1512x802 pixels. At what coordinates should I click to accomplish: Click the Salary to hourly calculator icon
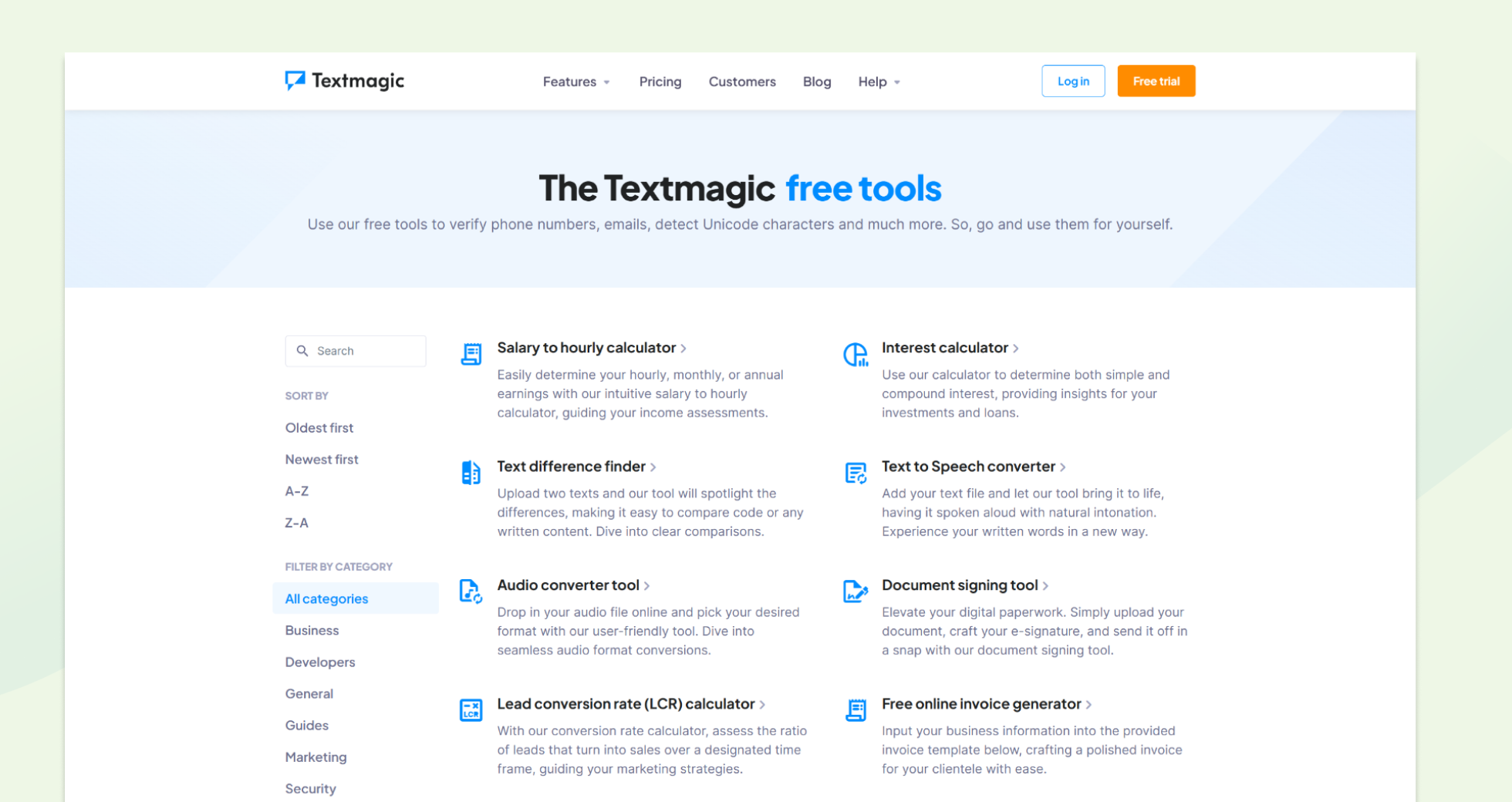[471, 354]
